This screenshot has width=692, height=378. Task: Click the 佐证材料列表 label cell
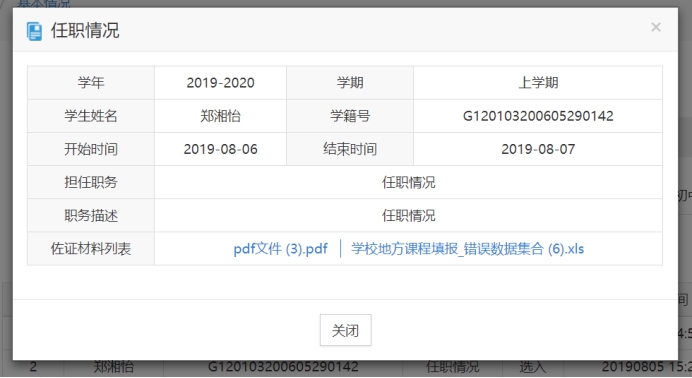point(91,249)
